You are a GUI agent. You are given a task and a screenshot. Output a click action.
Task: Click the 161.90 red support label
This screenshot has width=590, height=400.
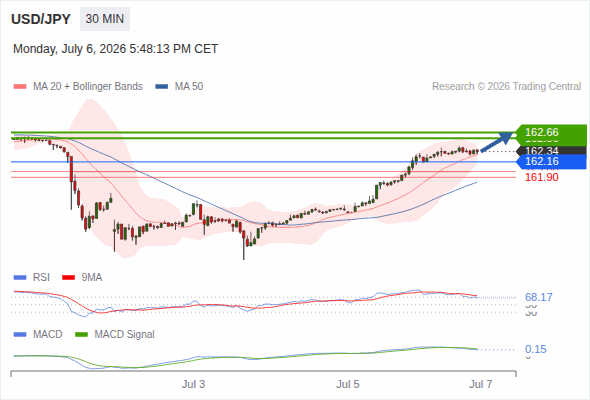click(x=541, y=177)
